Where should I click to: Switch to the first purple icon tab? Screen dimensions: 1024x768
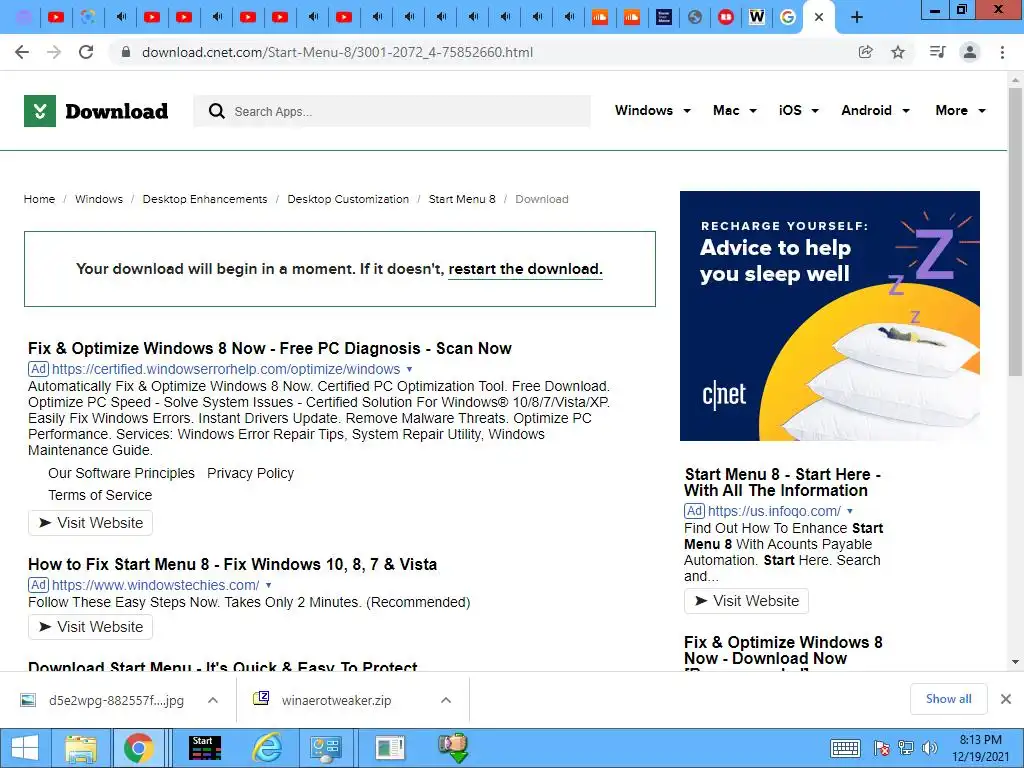click(x=24, y=18)
